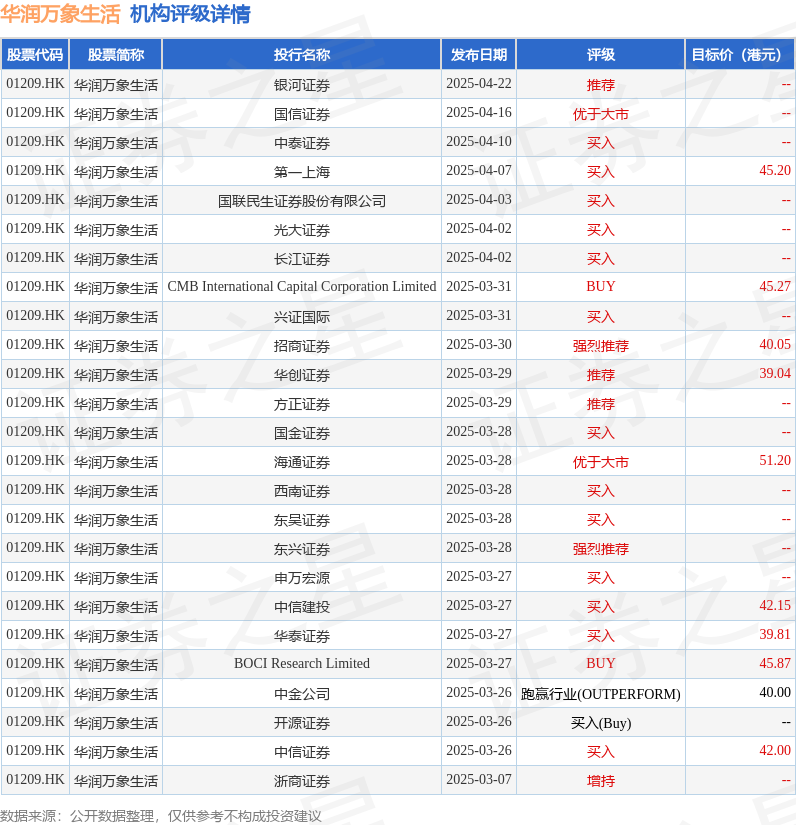Click the date 2025-04-16
Viewport: 796px width, 825px height.
tap(479, 113)
